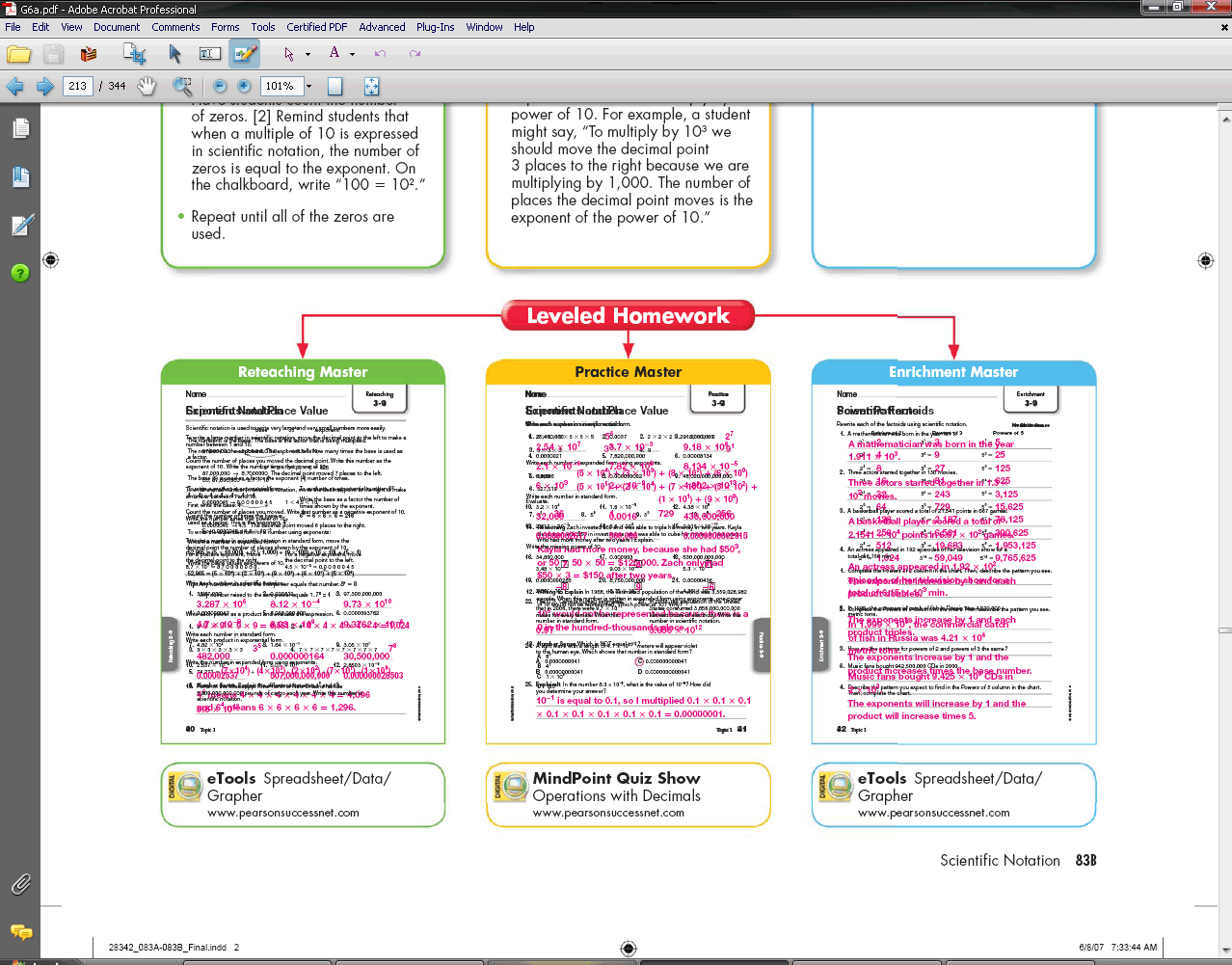This screenshot has height=965, width=1232.
Task: Open the Advanced menu
Action: [x=382, y=27]
